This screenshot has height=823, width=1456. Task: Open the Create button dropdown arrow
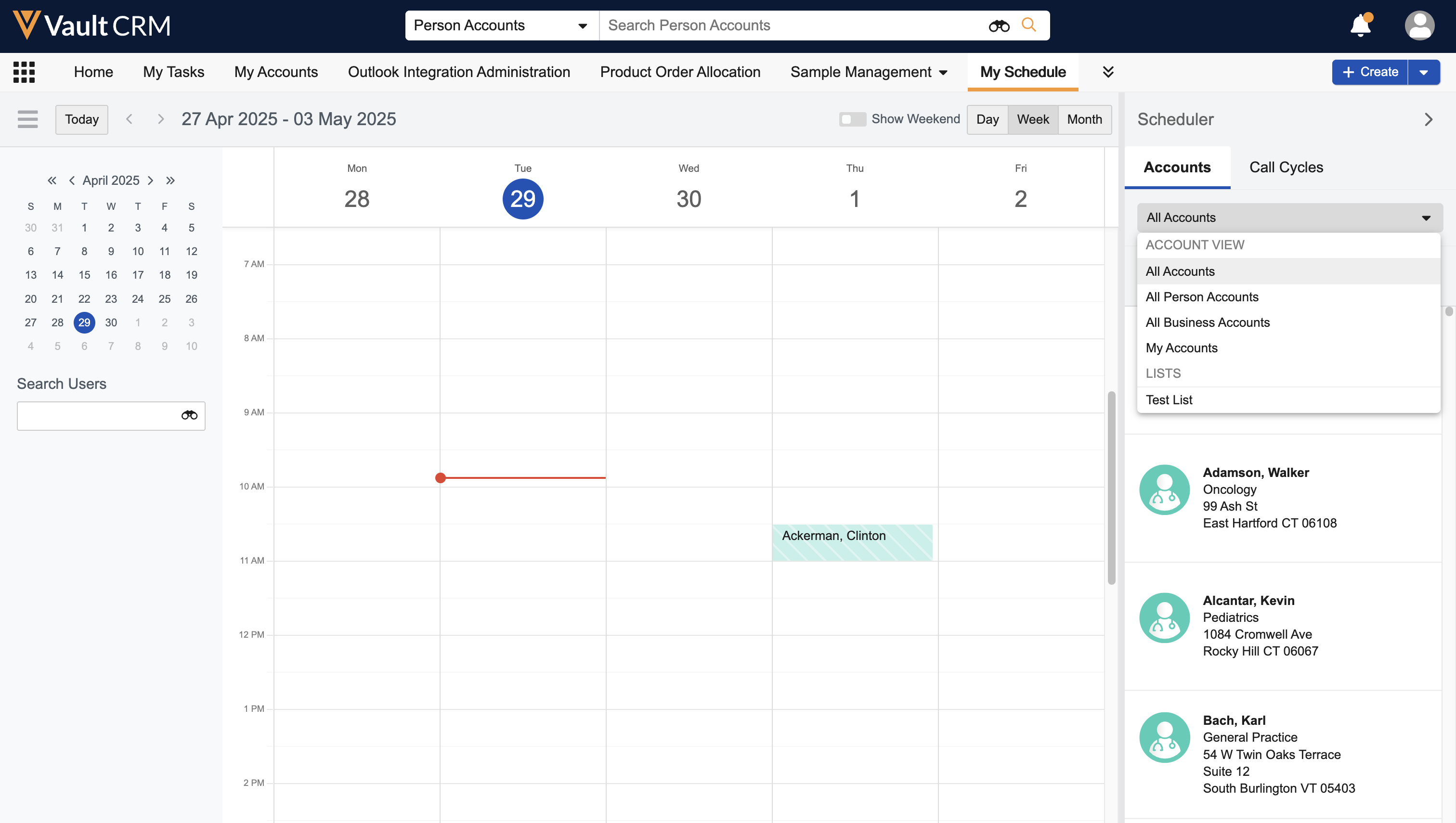pos(1424,72)
